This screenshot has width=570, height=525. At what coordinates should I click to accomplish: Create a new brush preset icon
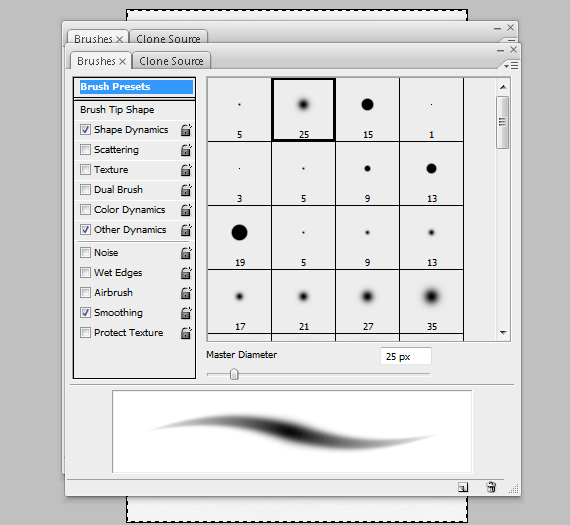point(463,487)
